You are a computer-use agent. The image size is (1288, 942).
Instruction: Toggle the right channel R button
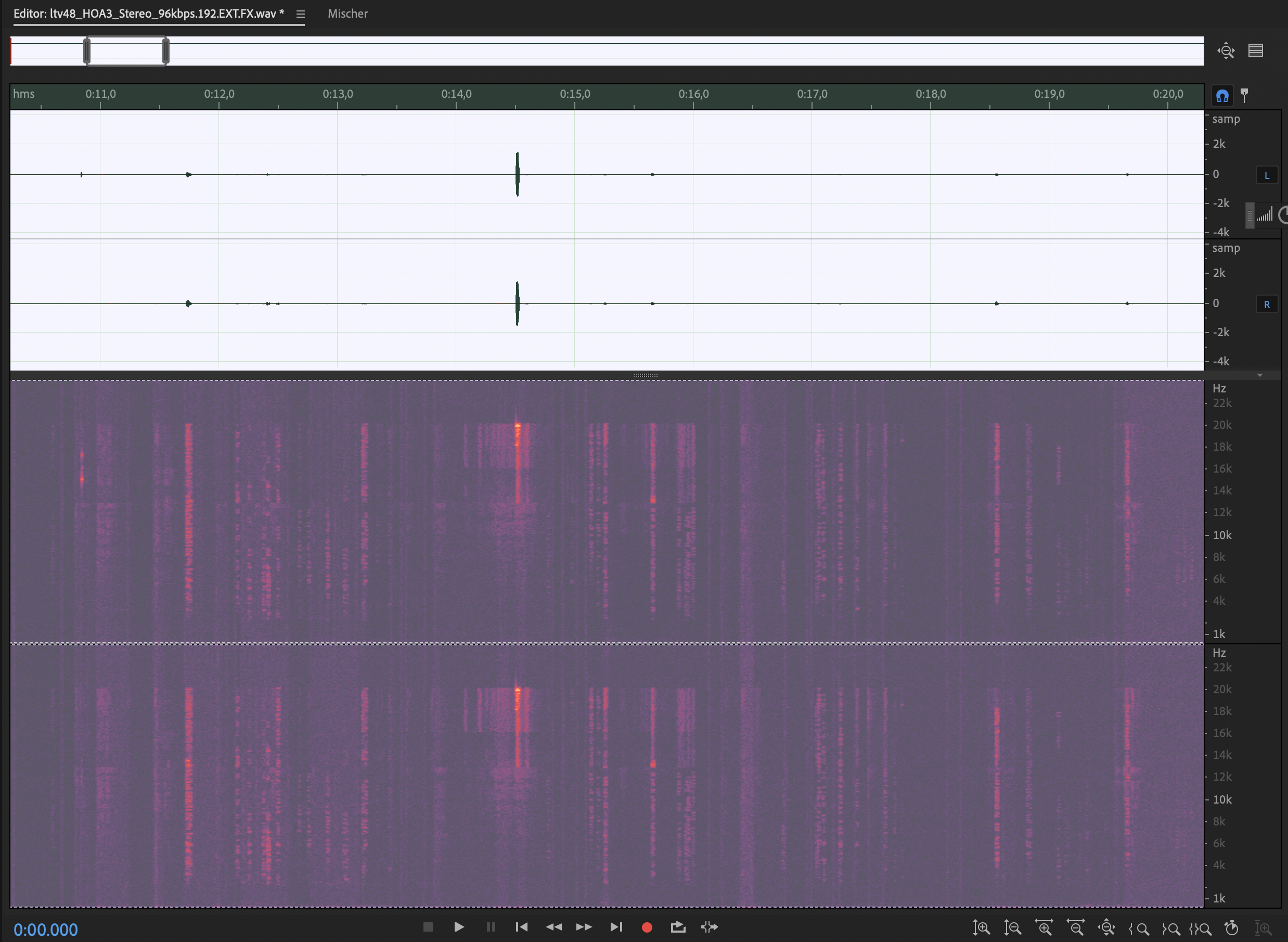[1266, 304]
